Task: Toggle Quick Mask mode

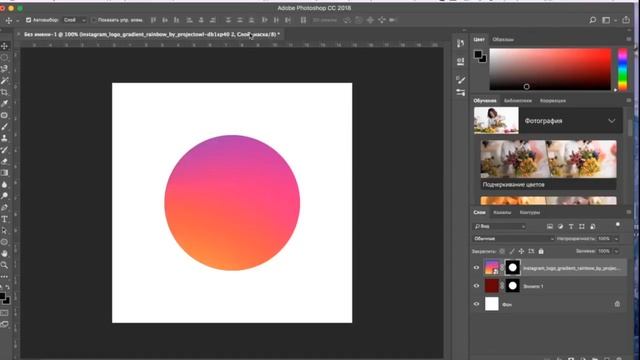Action: pos(4,313)
